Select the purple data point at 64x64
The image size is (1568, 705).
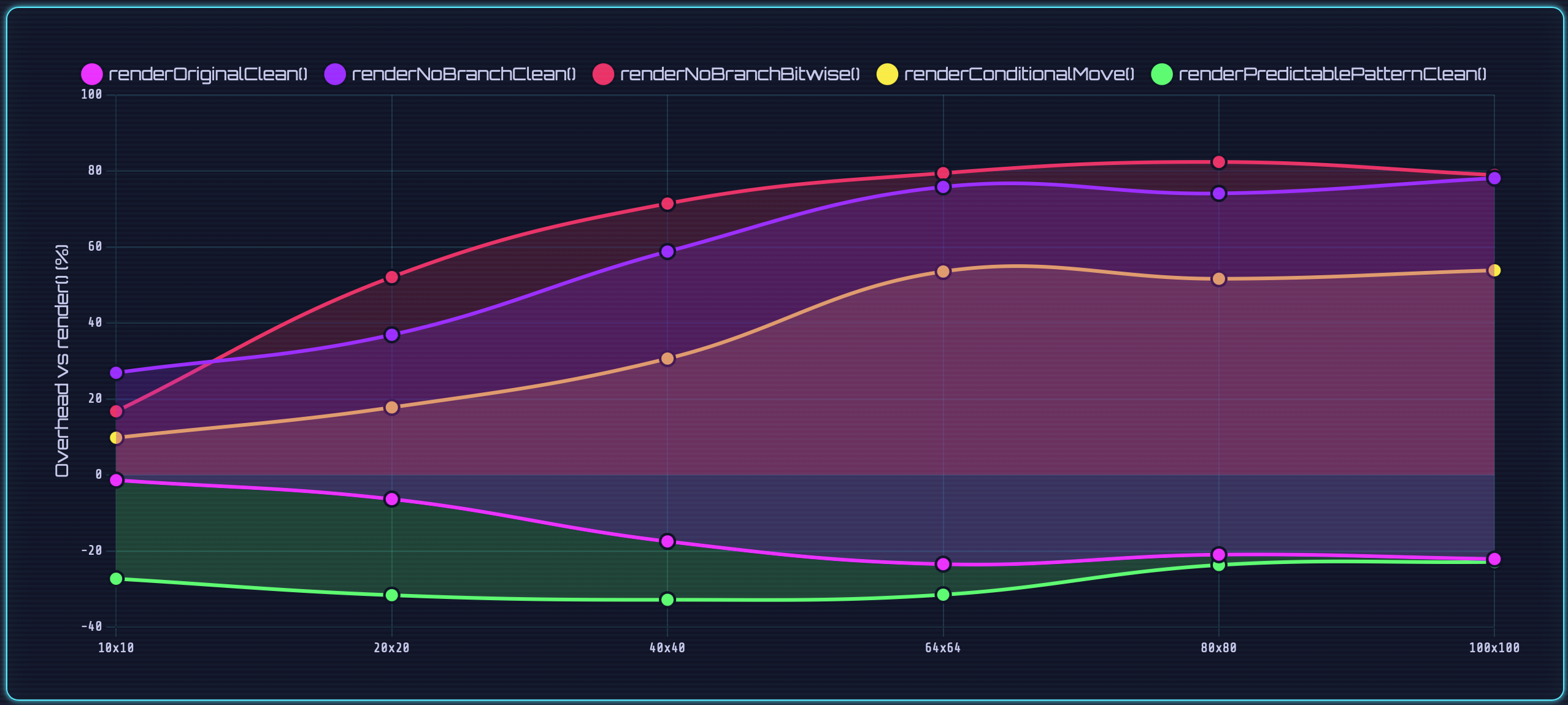tap(943, 188)
